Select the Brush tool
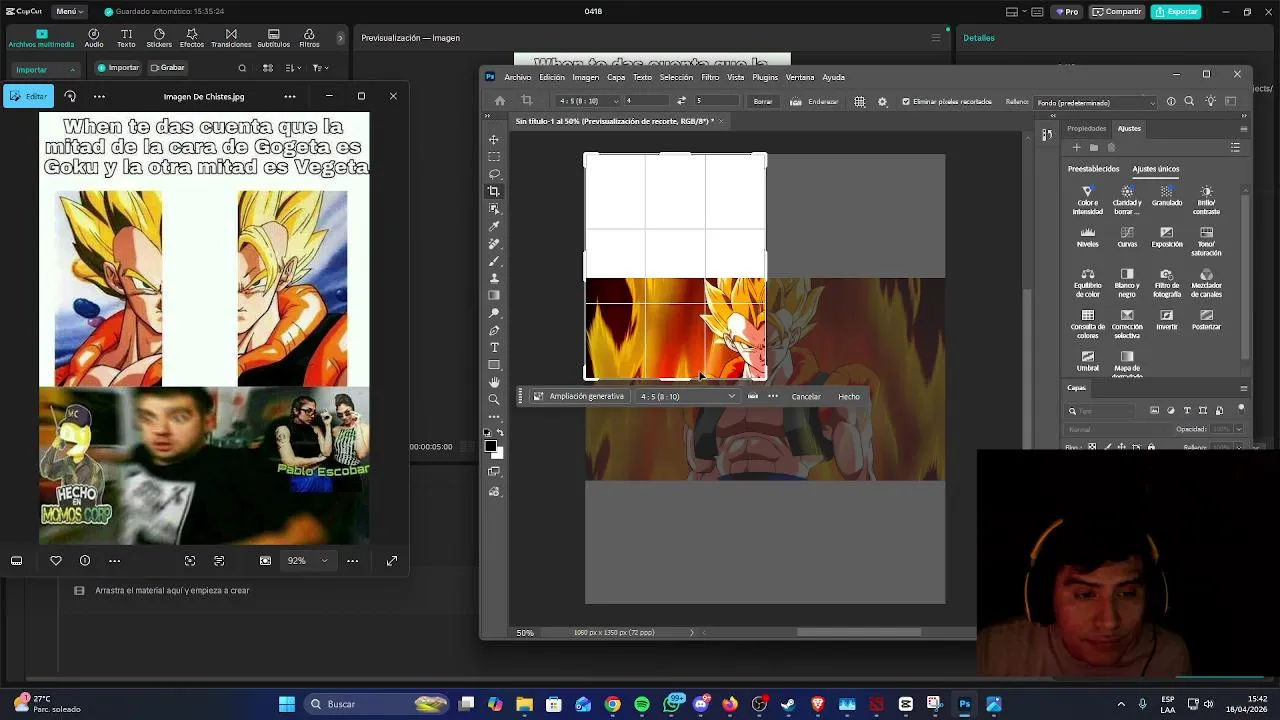This screenshot has height=720, width=1280. 494,261
